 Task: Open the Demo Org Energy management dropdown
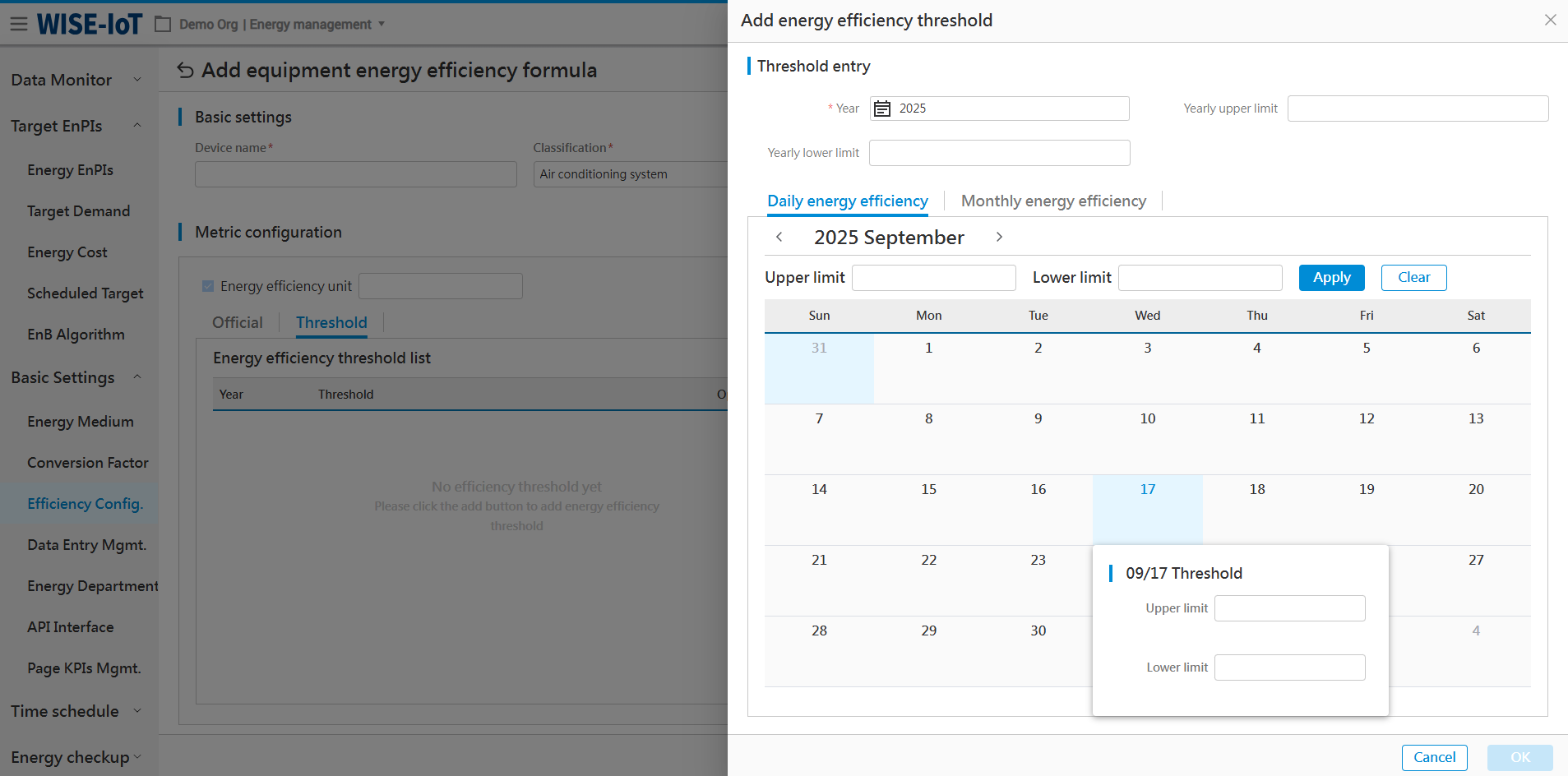point(381,25)
